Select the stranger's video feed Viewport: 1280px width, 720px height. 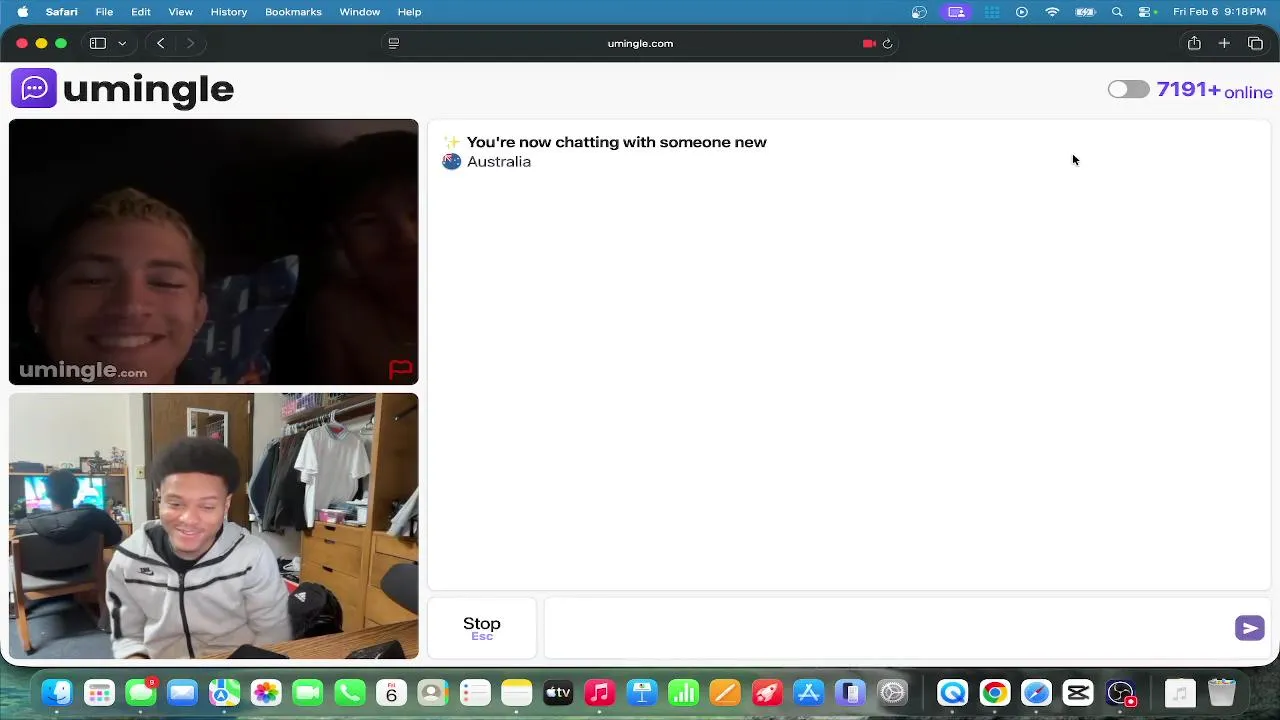coord(214,252)
